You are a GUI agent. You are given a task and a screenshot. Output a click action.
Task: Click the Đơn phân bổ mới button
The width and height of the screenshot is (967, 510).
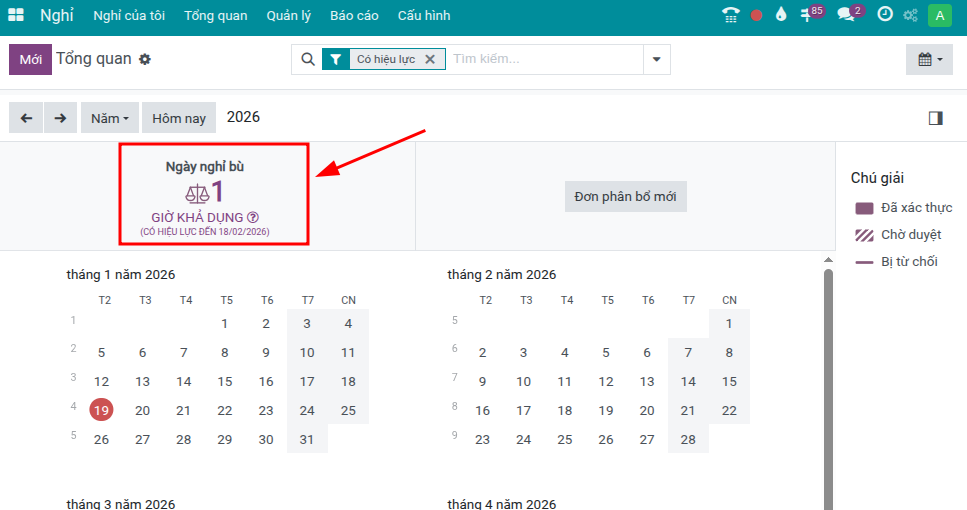(626, 197)
